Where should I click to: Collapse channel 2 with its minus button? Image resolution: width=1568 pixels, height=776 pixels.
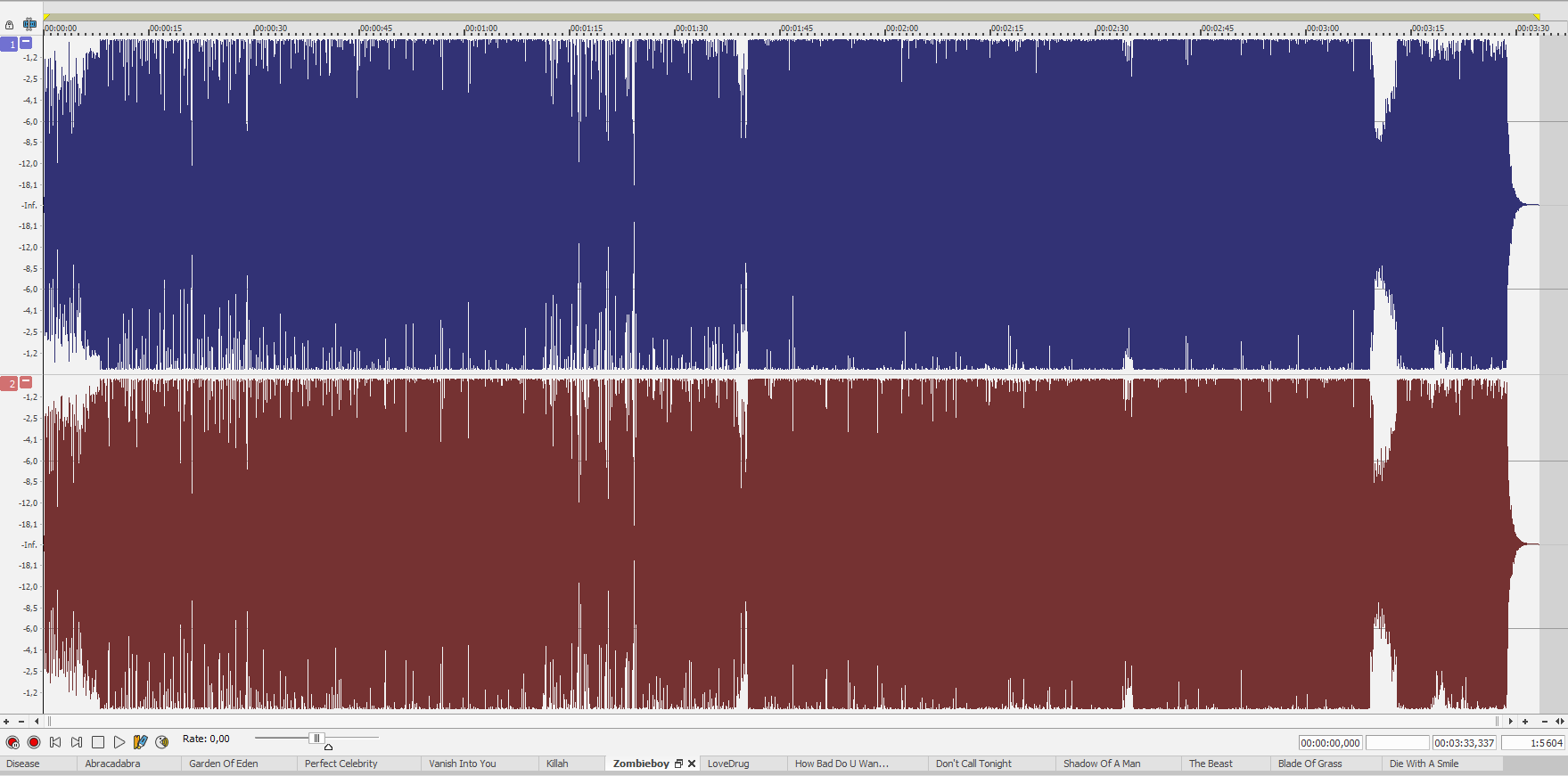point(26,382)
